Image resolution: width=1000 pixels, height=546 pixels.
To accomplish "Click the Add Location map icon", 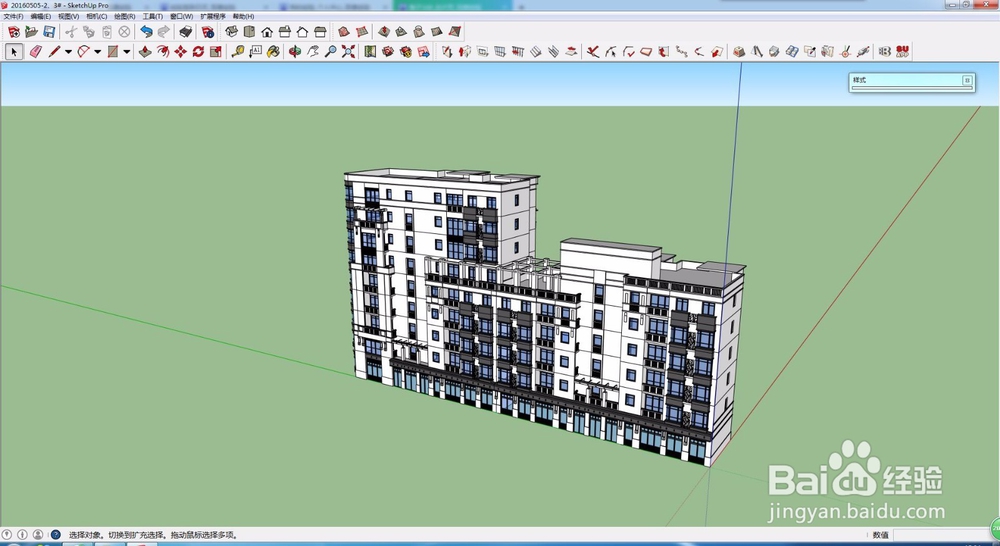I will click(370, 52).
